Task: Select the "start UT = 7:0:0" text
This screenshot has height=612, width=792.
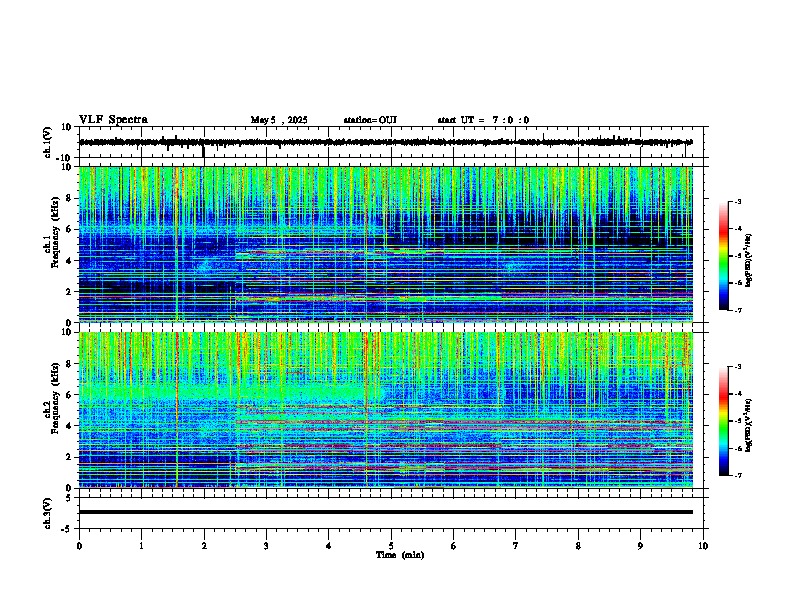Action: [x=483, y=120]
